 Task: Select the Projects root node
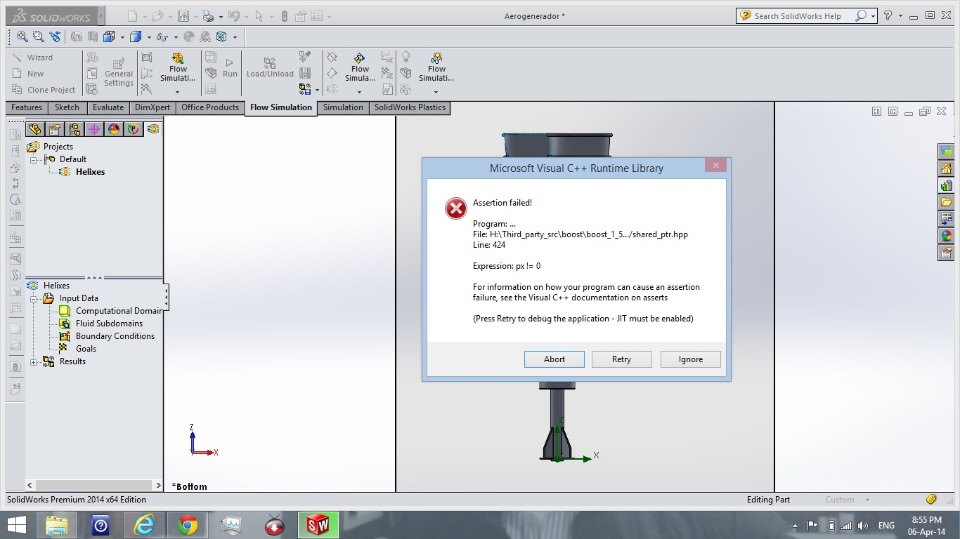coord(58,146)
